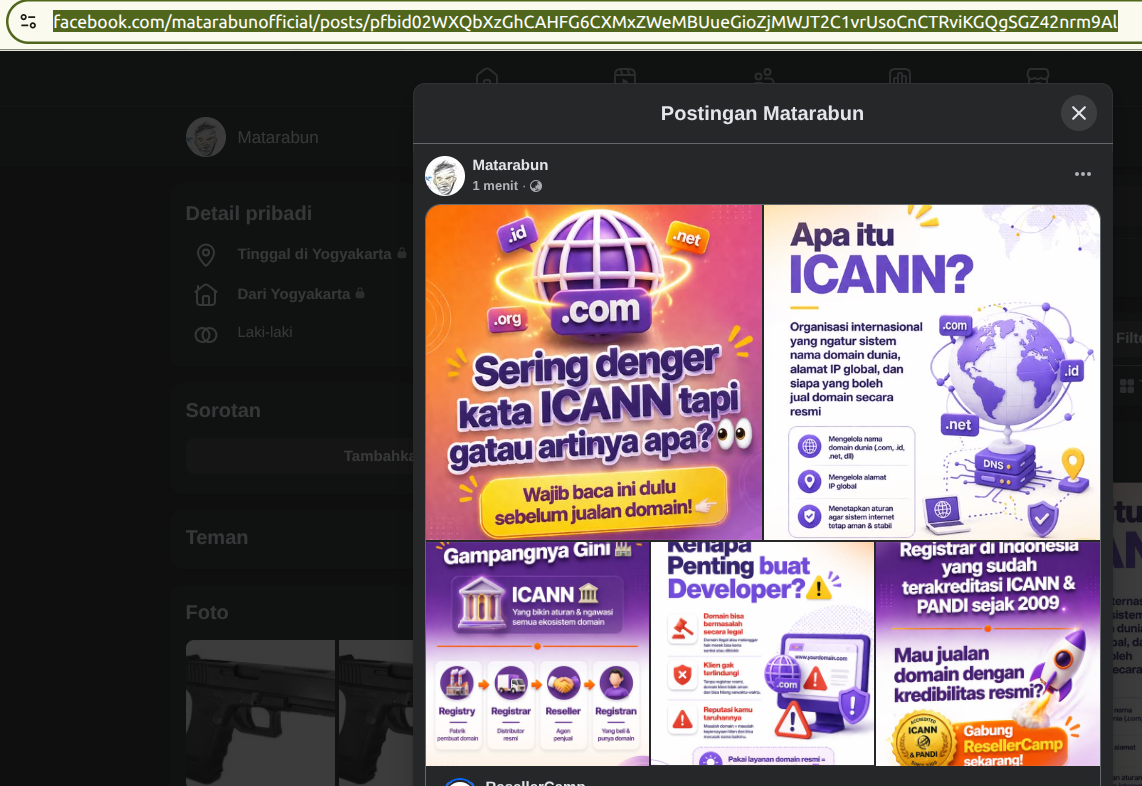Close the Postingan Matarabun dialog
1142x786 pixels.
[1078, 113]
